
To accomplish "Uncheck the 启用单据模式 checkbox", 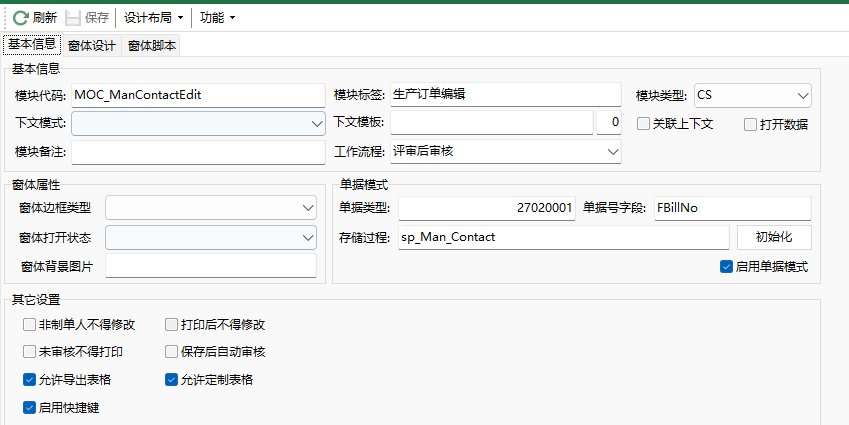I will tap(727, 267).
